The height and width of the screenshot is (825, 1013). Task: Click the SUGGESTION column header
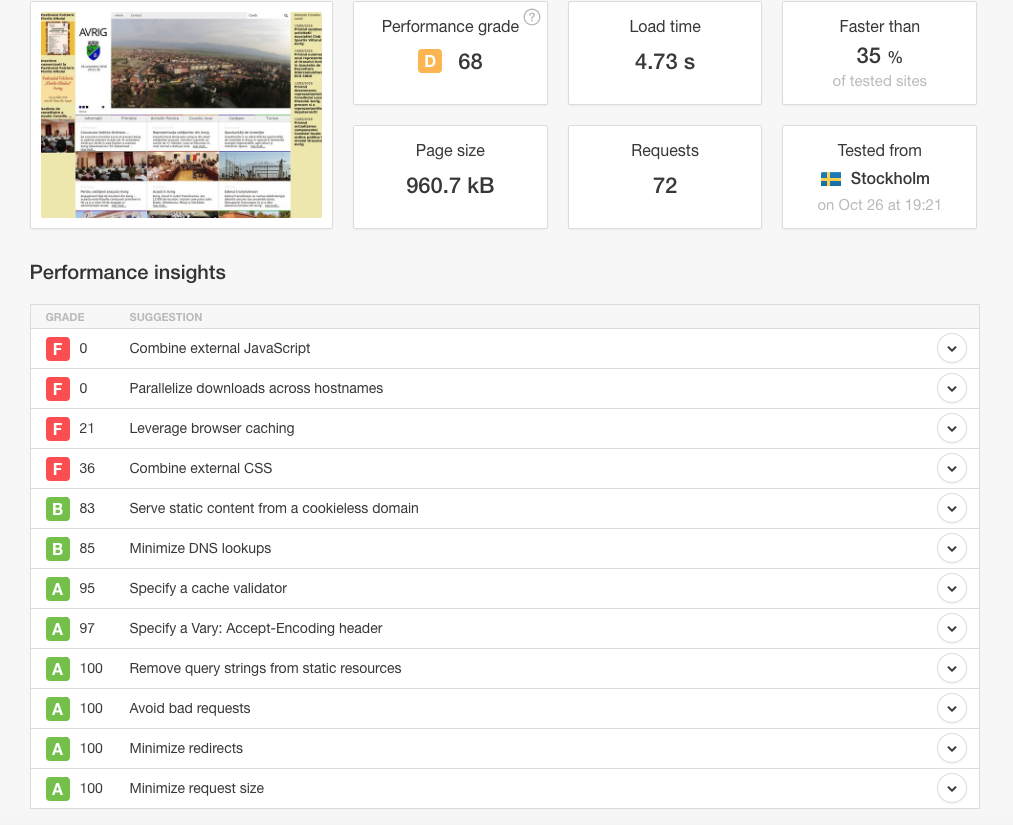166,318
